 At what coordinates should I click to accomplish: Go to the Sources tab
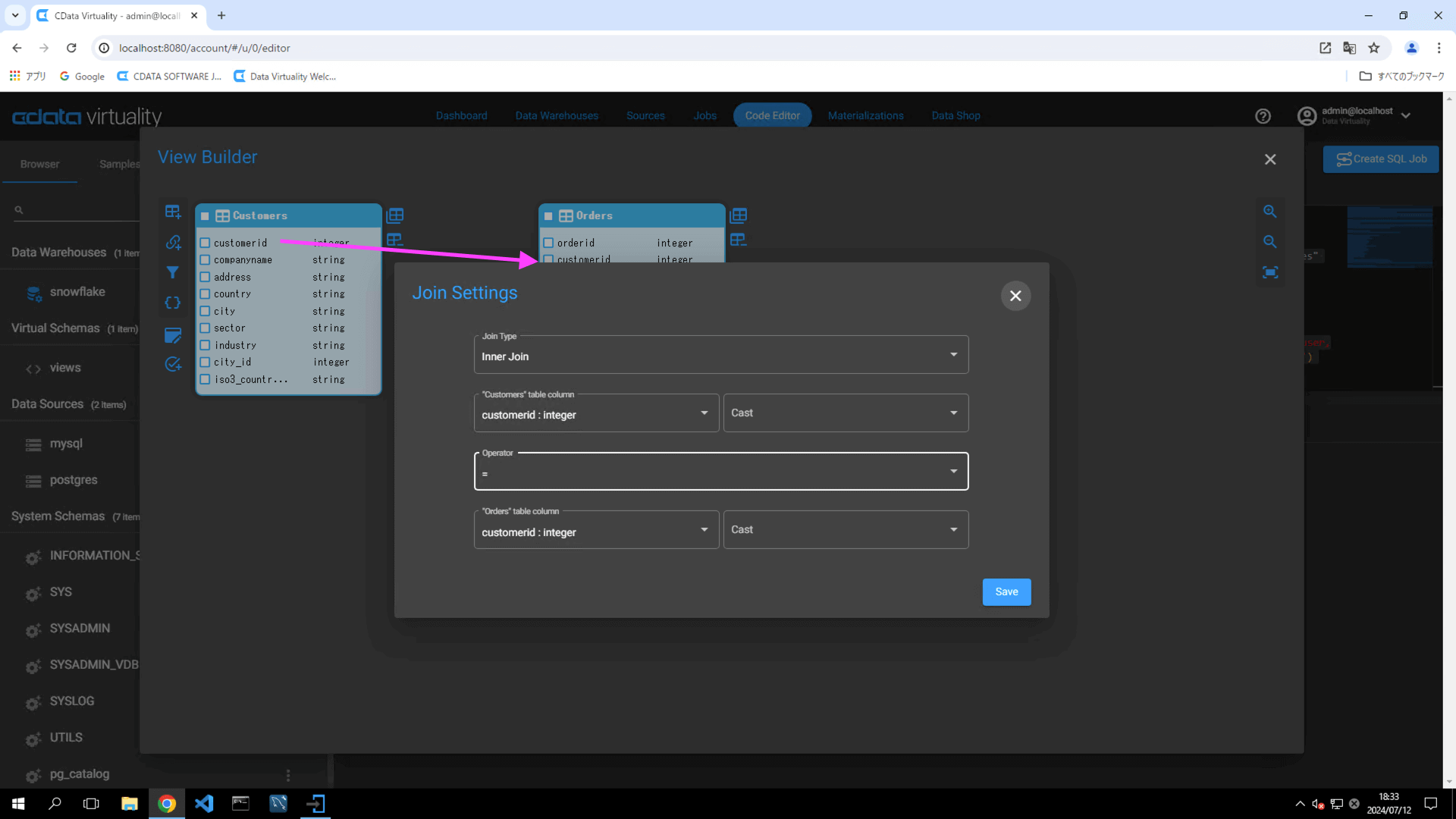[x=645, y=116]
